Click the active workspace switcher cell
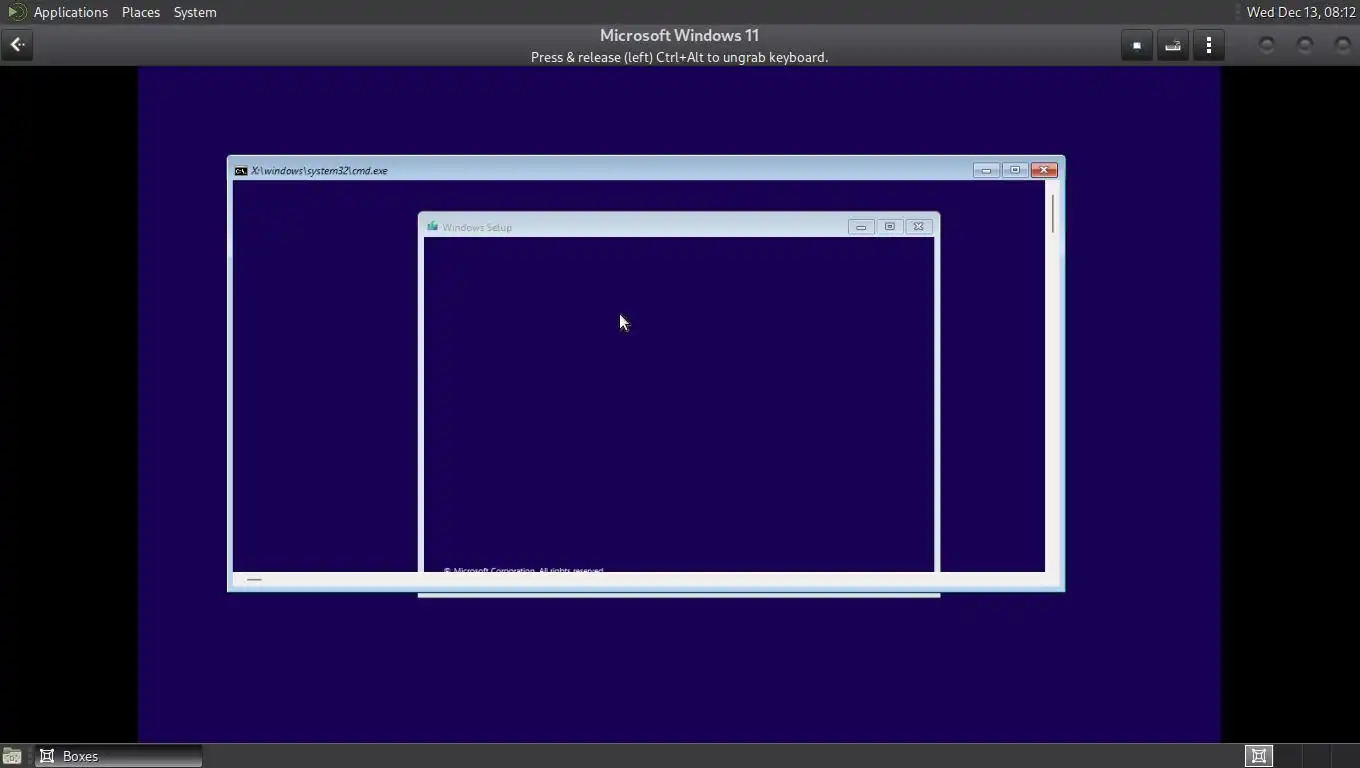 click(x=1259, y=756)
